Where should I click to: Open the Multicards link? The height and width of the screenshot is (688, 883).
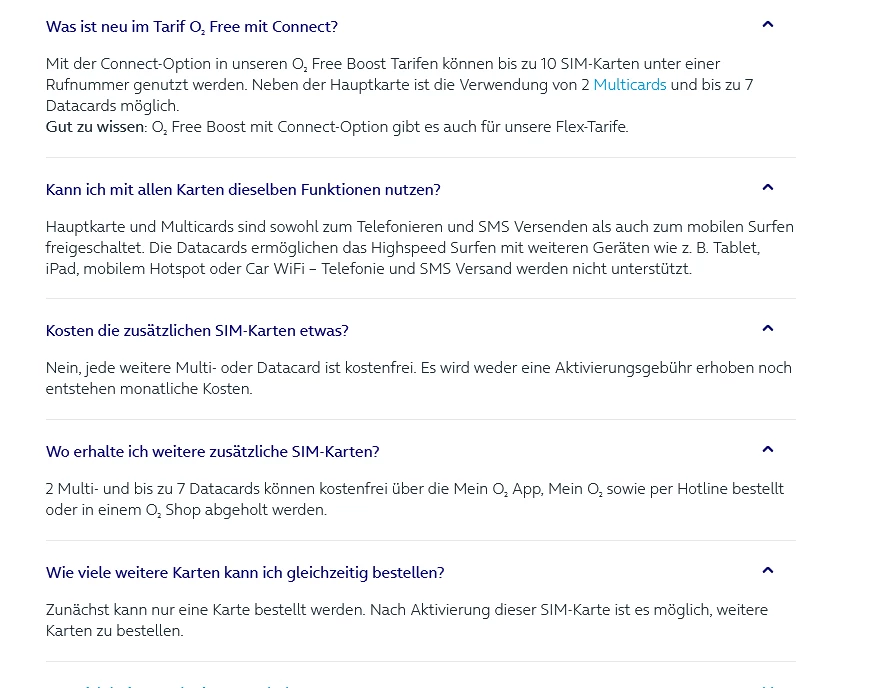[629, 85]
